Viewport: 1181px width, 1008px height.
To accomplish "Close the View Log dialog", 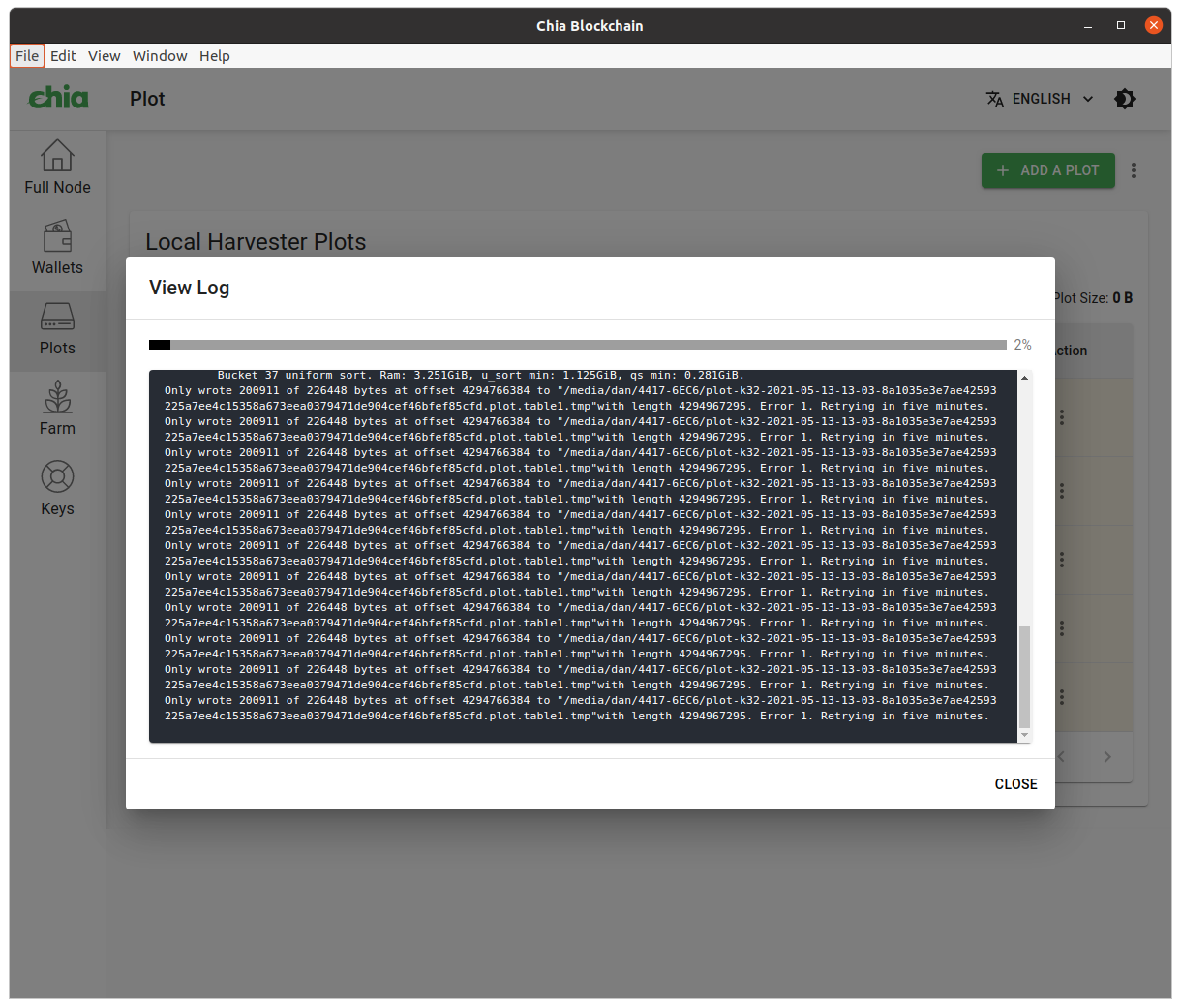I will 1015,784.
